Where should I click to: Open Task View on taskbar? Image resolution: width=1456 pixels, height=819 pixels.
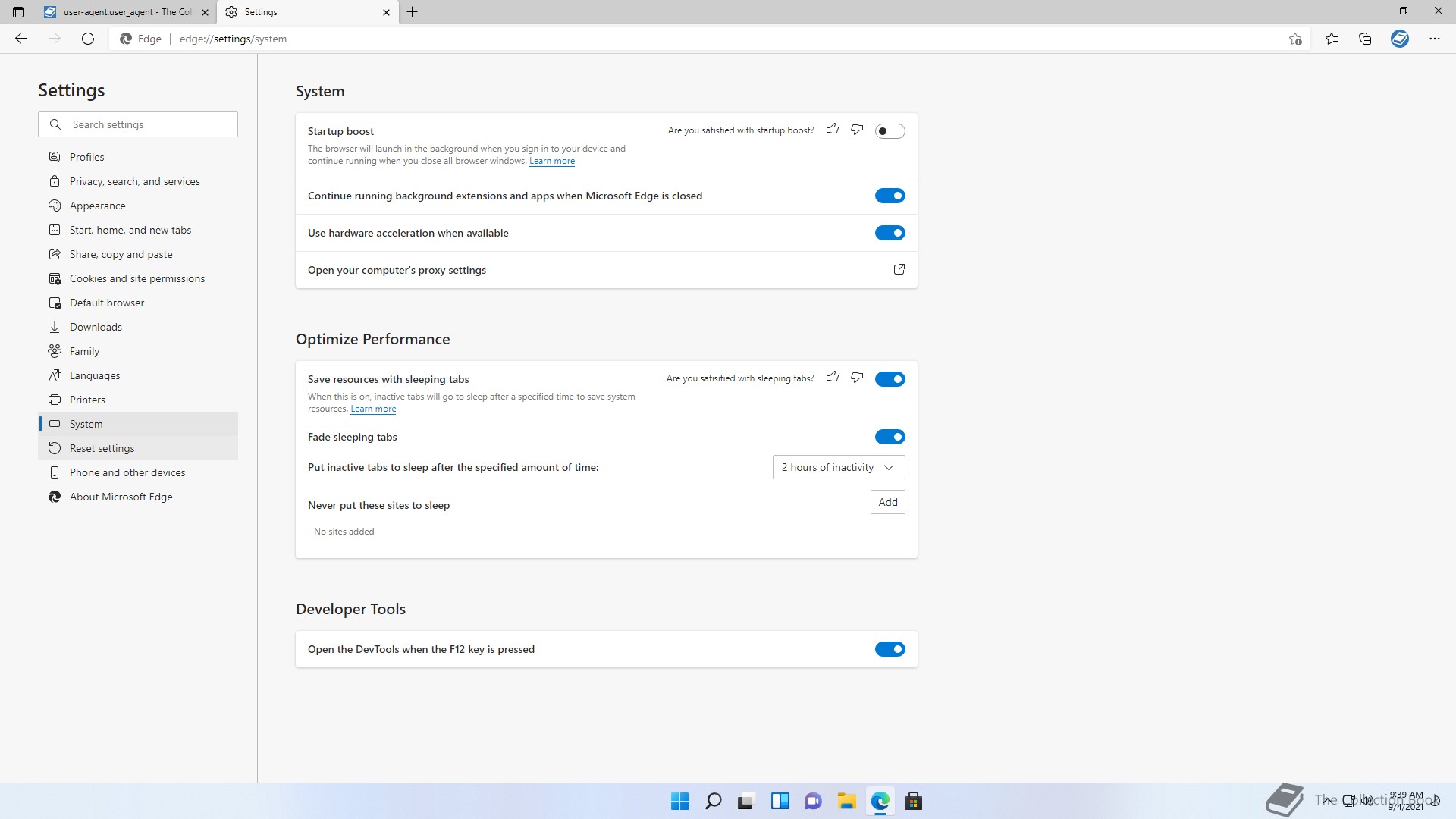click(x=747, y=801)
